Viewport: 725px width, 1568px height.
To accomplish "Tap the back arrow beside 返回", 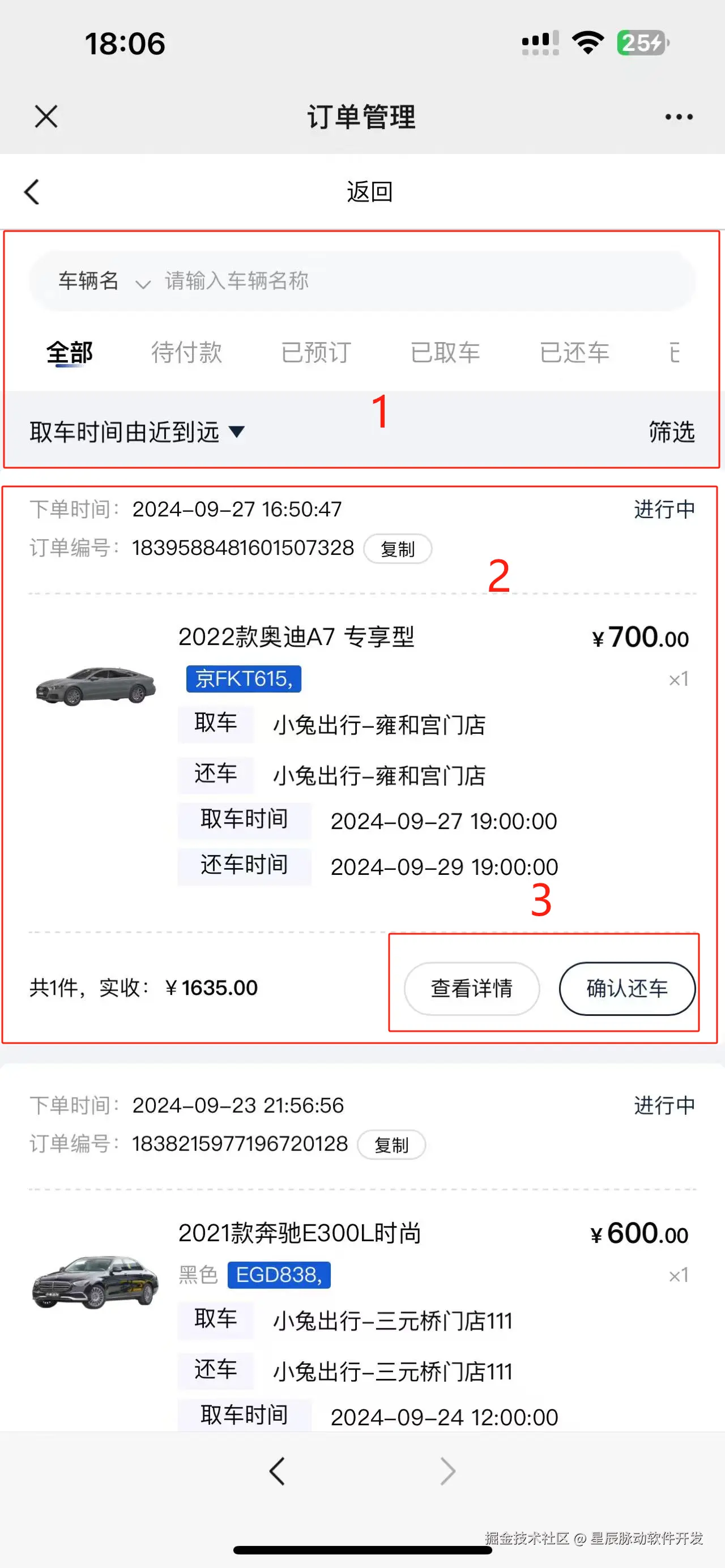I will tap(32, 192).
